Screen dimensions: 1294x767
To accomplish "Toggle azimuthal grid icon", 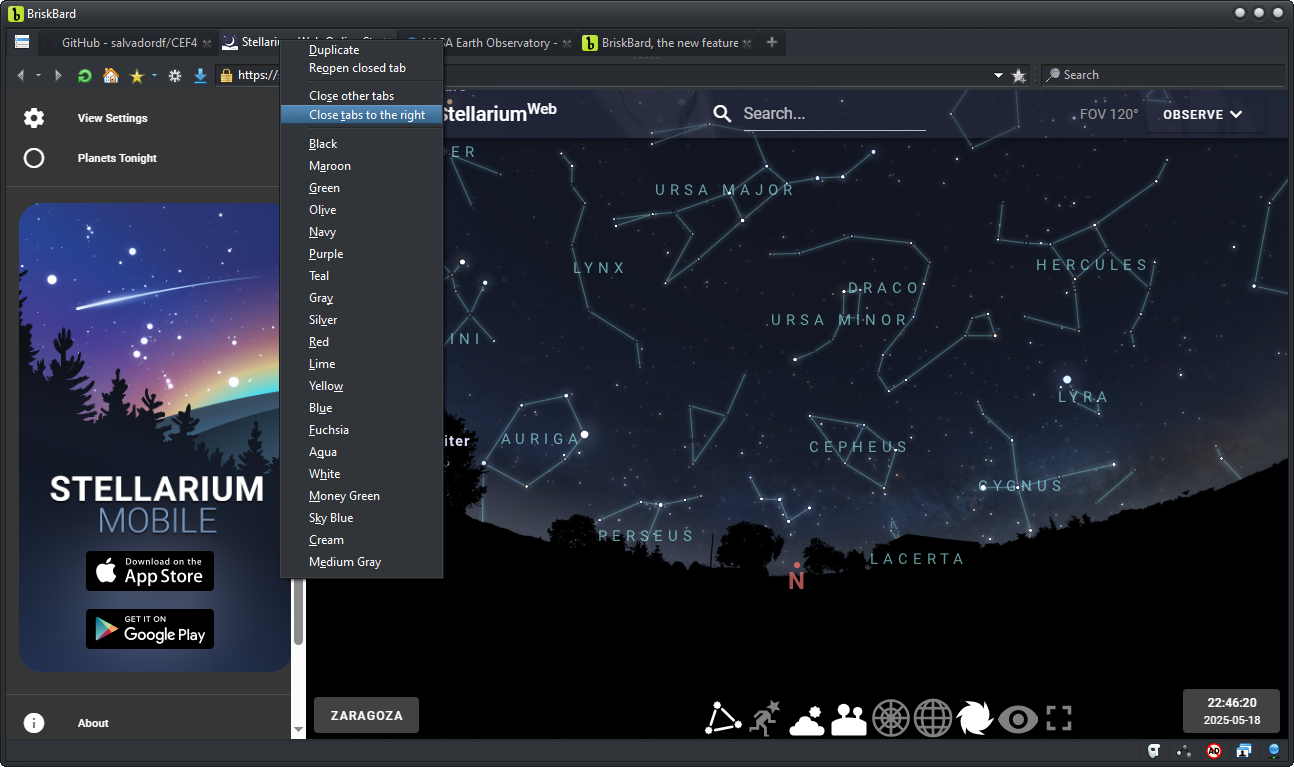I will click(x=891, y=718).
